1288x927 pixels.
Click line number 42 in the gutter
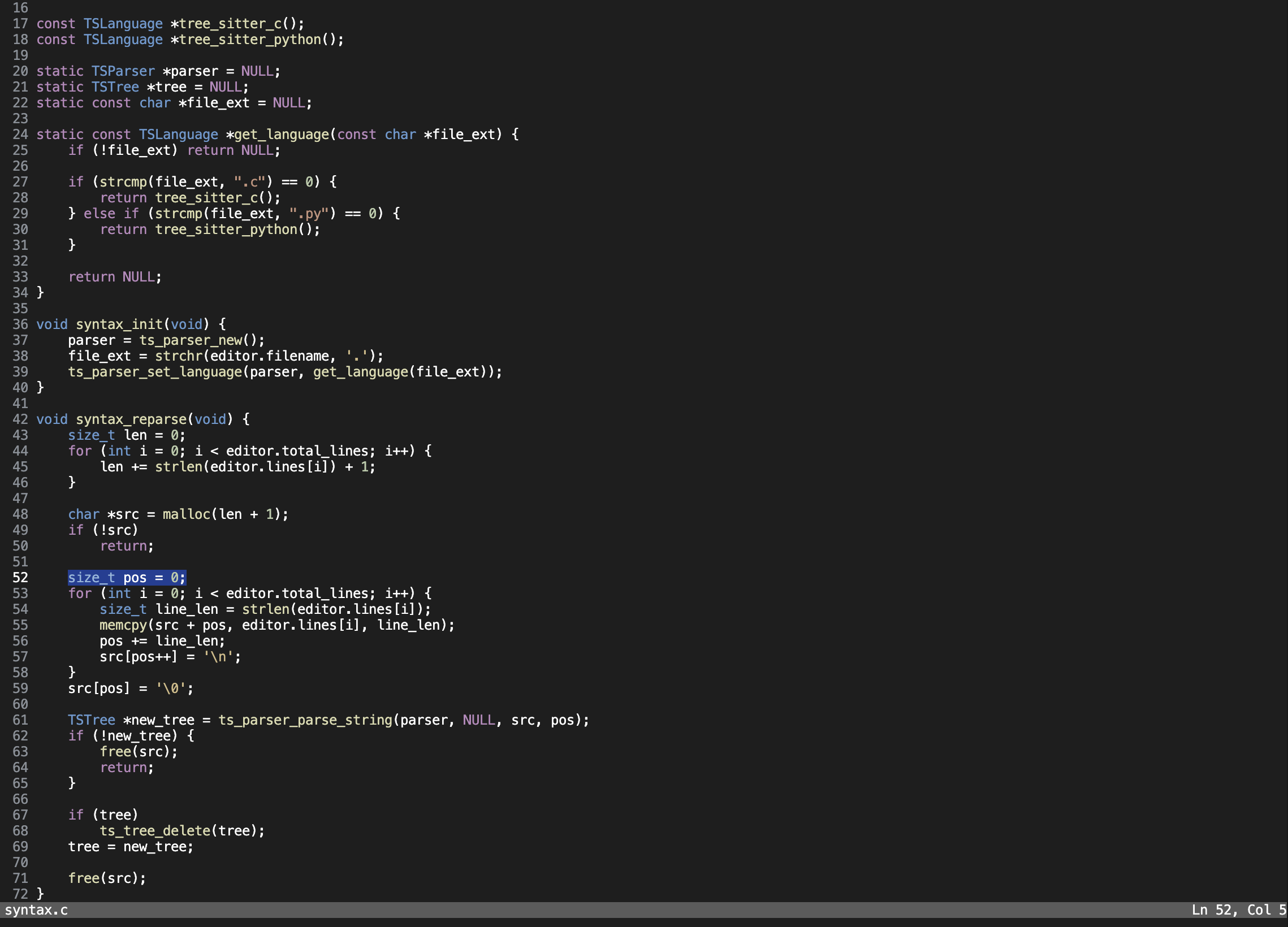click(20, 419)
